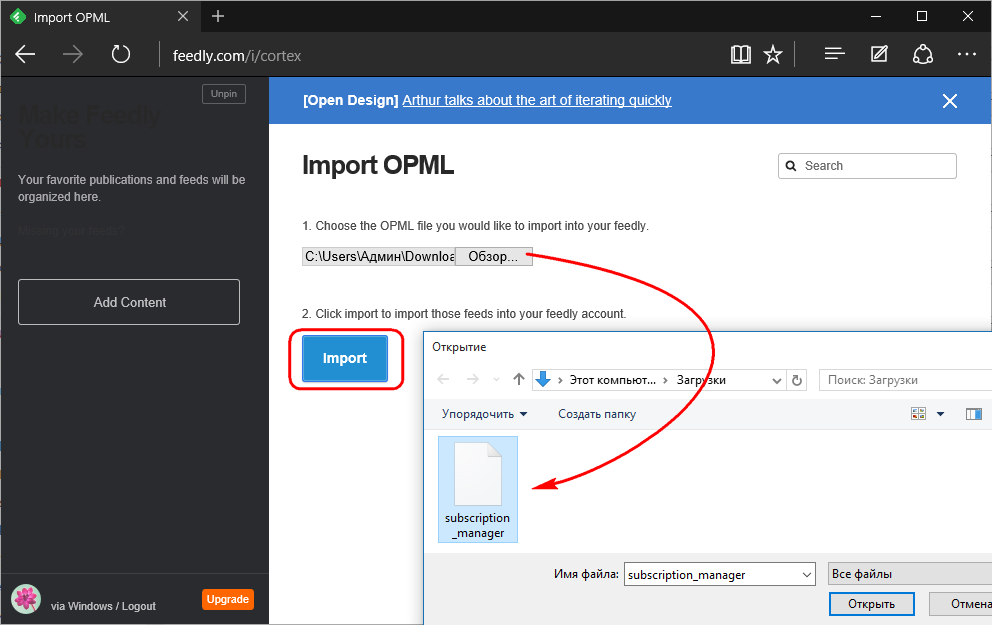Expand breadcrumb chevron after Этот компьютер
This screenshot has height=625, width=992.
(665, 380)
